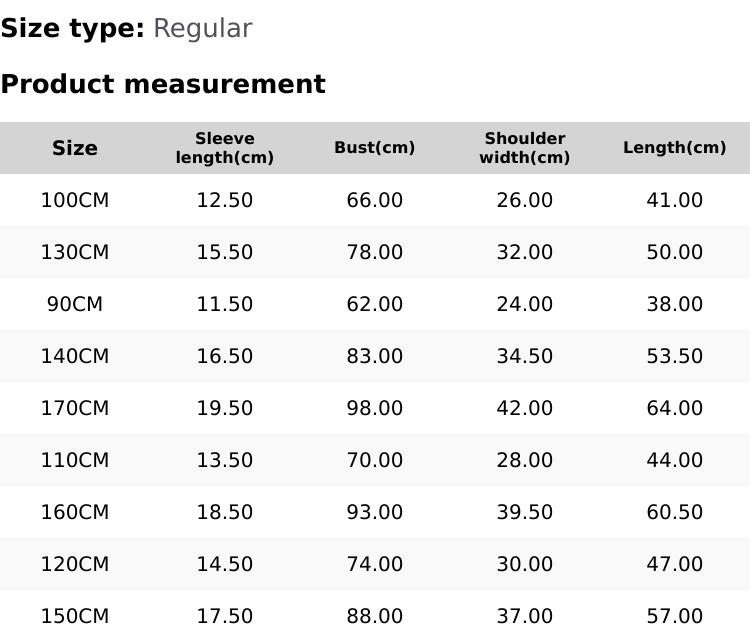This screenshot has width=750, height=642.
Task: Click the 98.00 bust value
Action: [375, 408]
